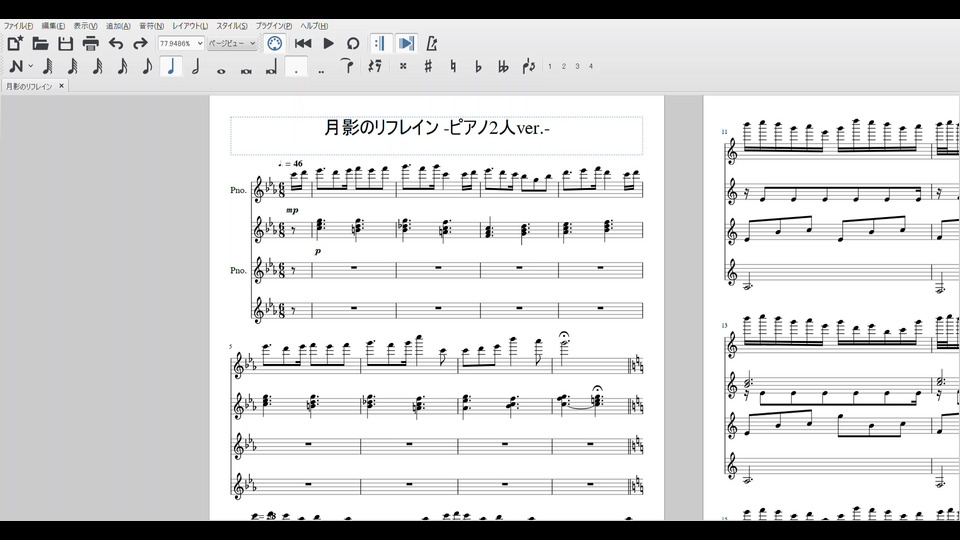Click the tempo marking = 46

pos(290,163)
